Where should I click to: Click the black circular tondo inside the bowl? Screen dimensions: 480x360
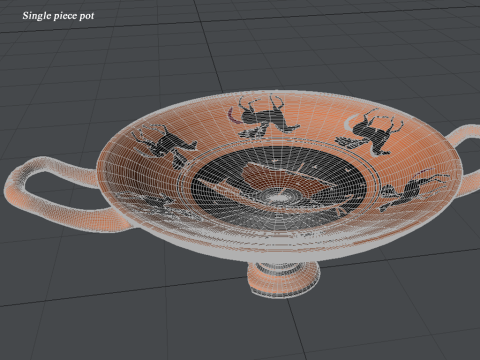[279, 188]
